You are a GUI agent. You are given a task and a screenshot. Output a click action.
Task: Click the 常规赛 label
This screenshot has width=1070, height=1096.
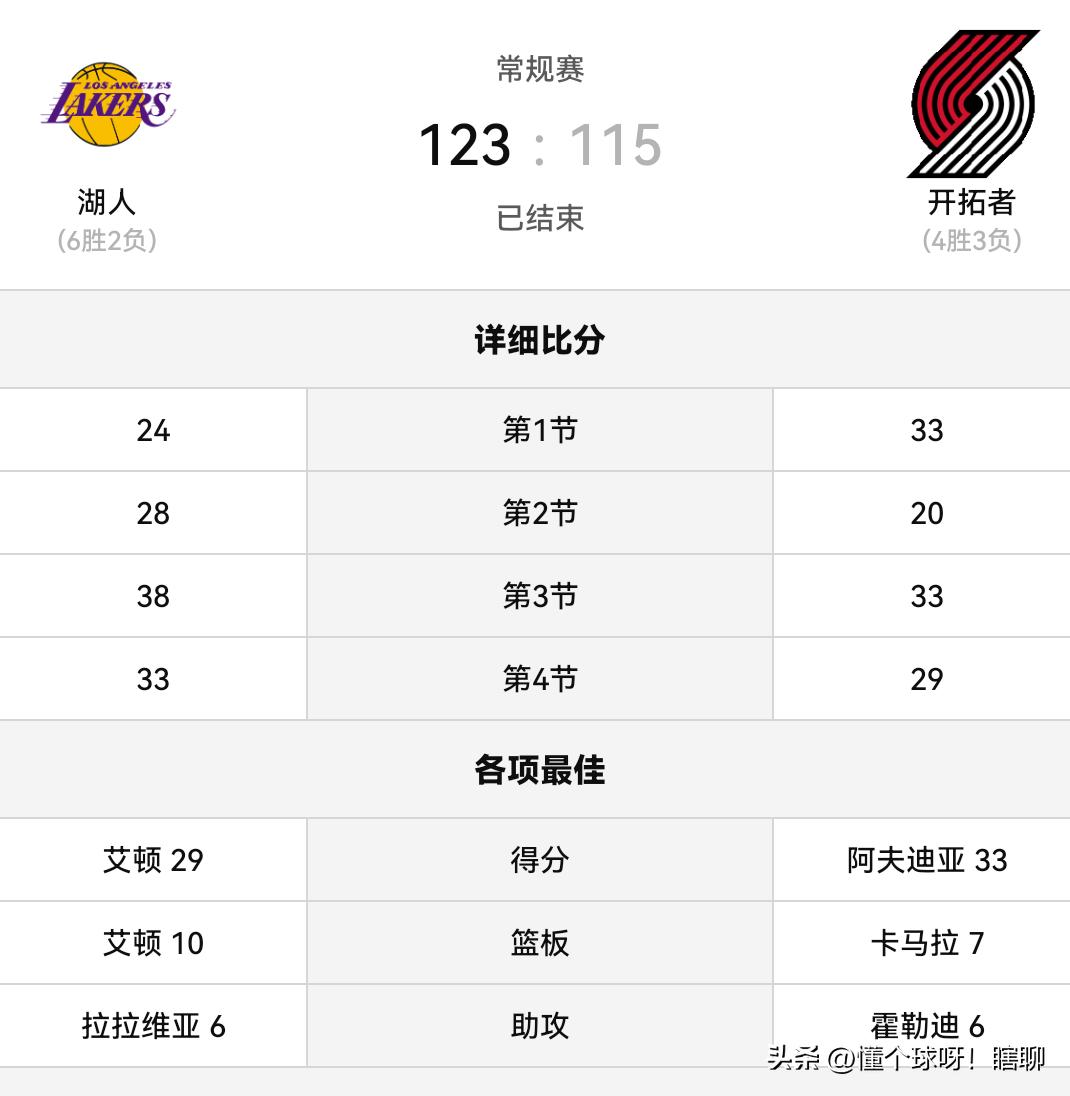click(x=537, y=68)
